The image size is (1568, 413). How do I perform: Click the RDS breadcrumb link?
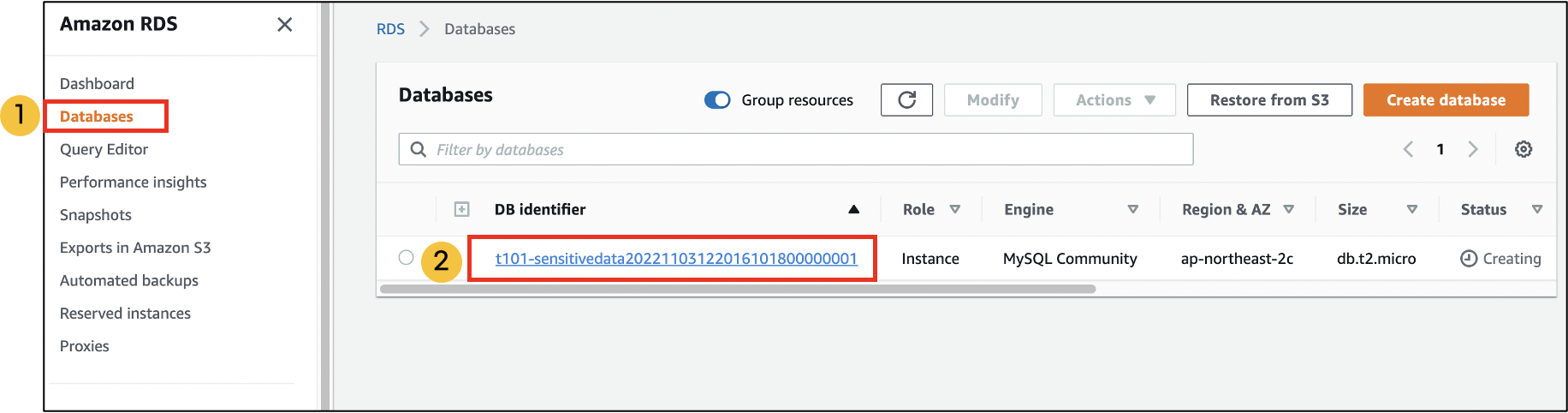[x=390, y=29]
